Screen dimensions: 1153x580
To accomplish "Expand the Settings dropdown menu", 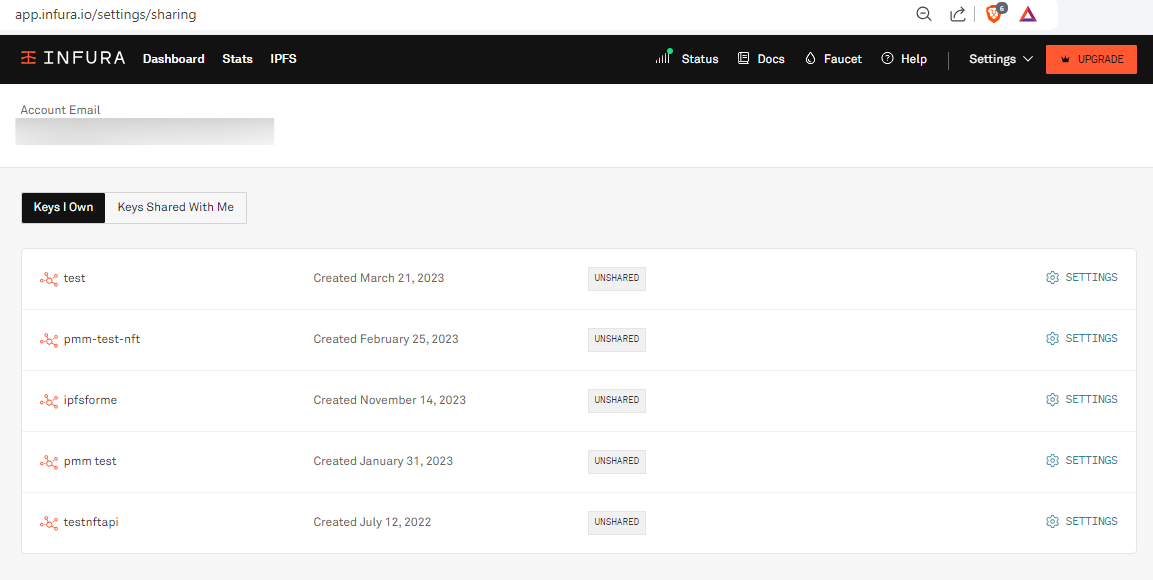I will [x=1000, y=59].
